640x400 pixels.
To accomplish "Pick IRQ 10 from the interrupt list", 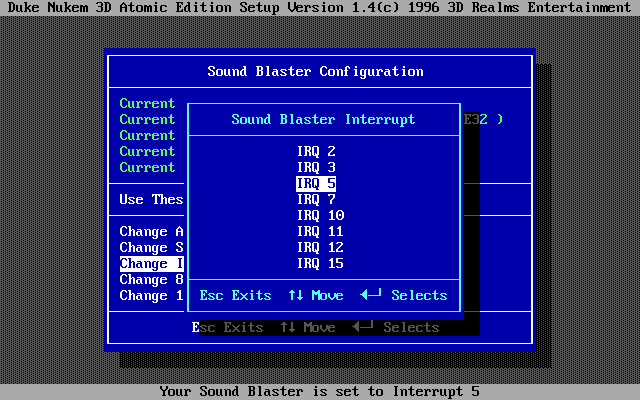I will 320,216.
